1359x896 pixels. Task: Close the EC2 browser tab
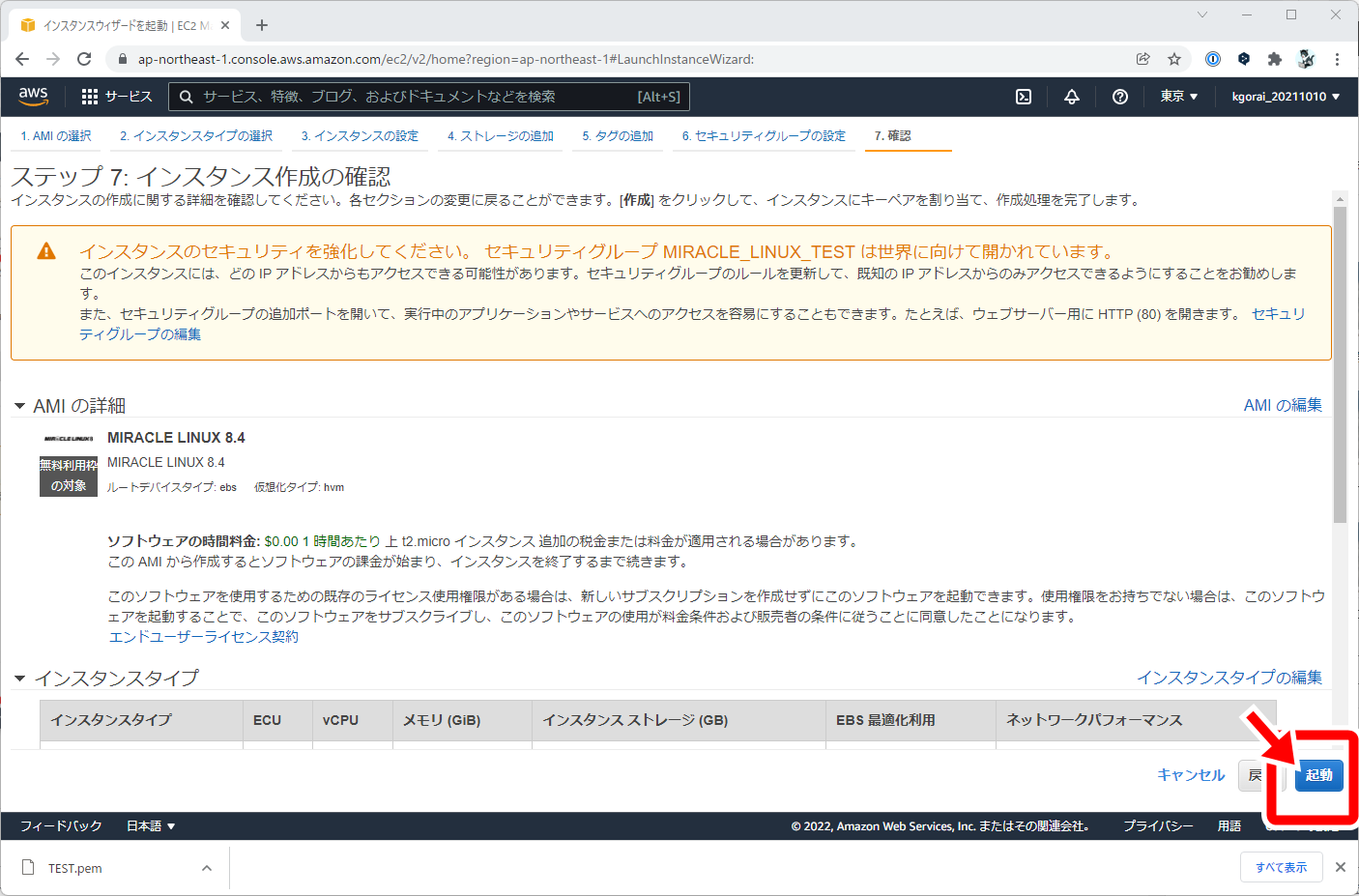225,25
